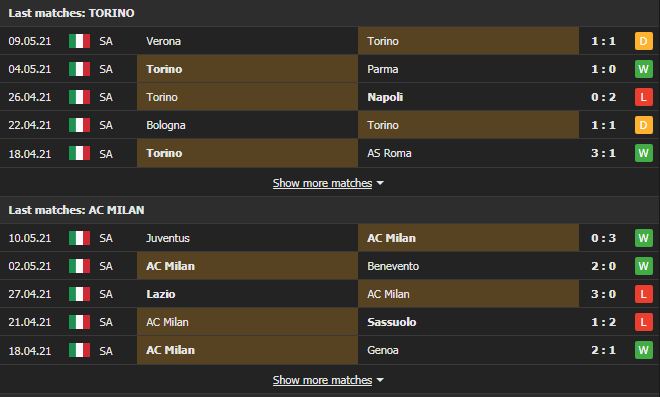Click the dropdown arrow beside Torino's Show more matches
Image resolution: width=660 pixels, height=397 pixels.
point(380,184)
